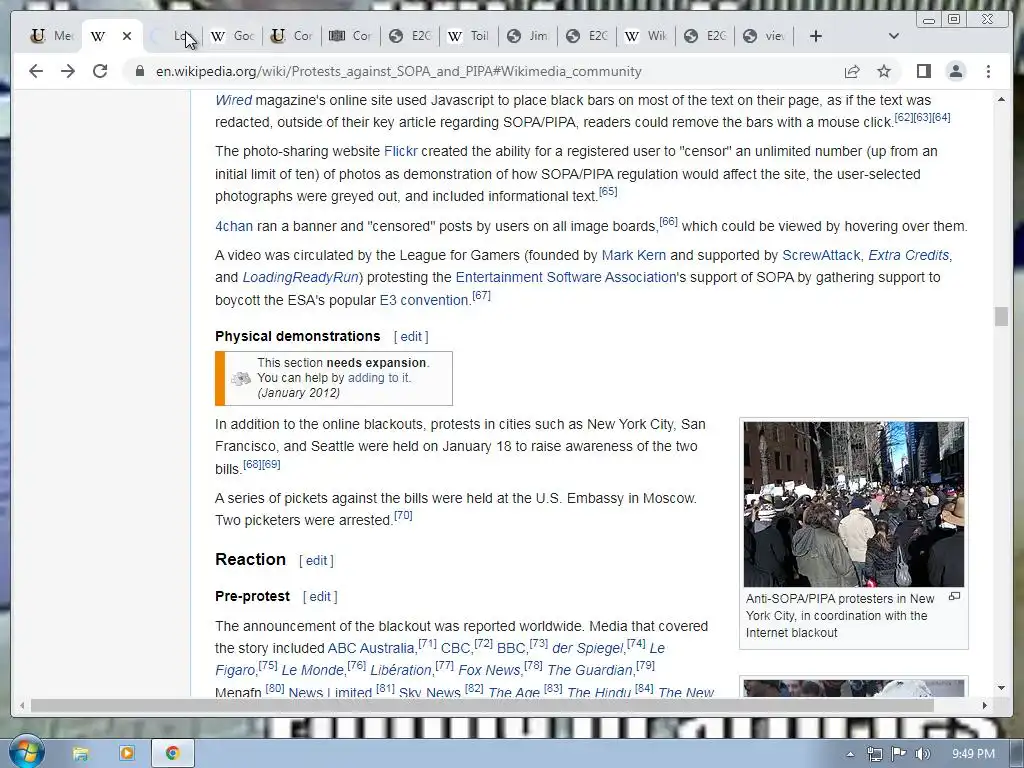Open The Guardian link
Screen dimensions: 1024x768
pyautogui.click(x=590, y=671)
